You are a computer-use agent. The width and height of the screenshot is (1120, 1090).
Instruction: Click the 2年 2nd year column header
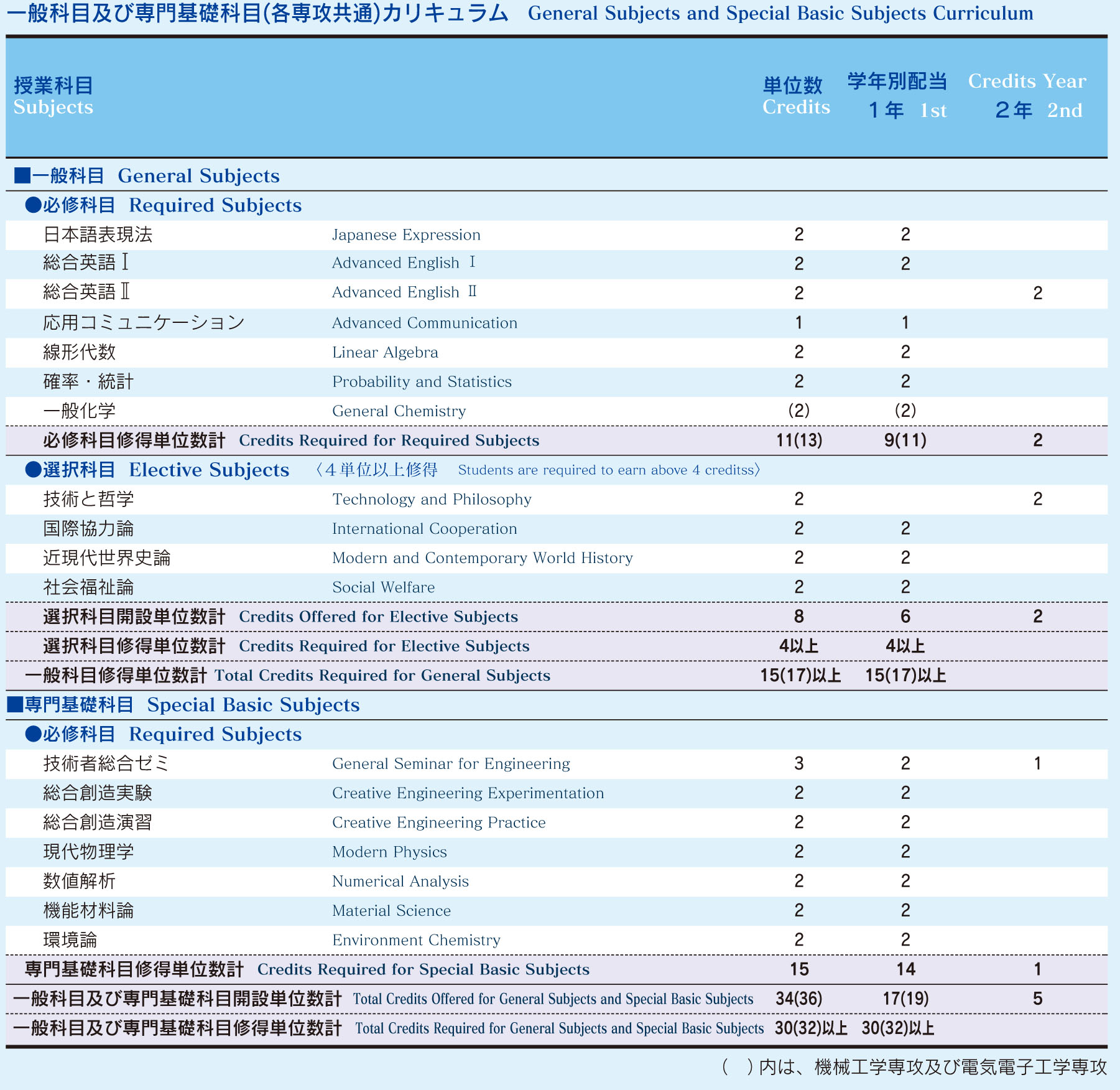(1039, 110)
